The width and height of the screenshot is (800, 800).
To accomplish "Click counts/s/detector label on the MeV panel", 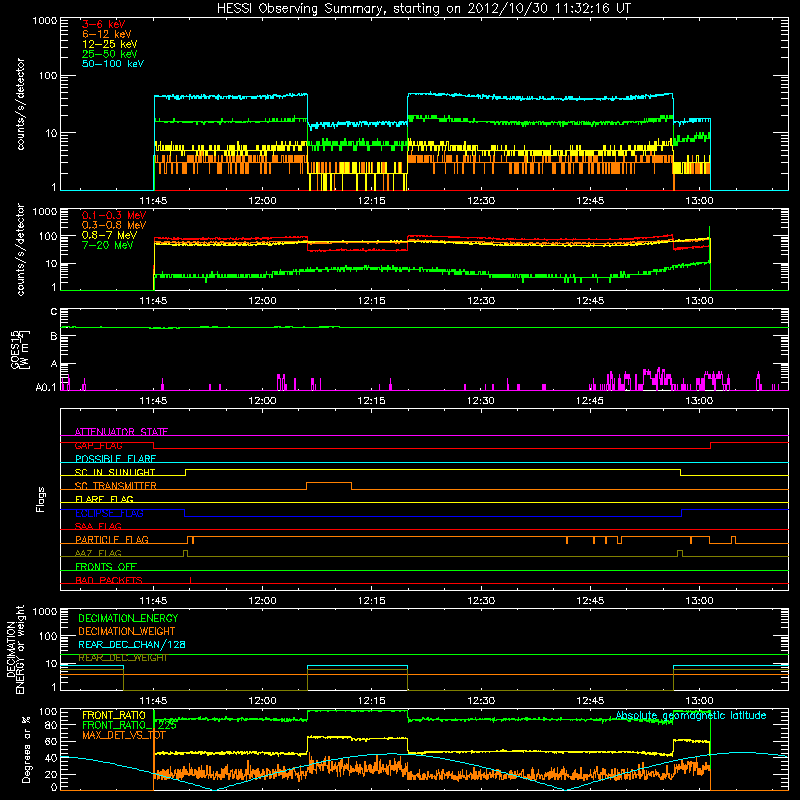I will tap(20, 249).
